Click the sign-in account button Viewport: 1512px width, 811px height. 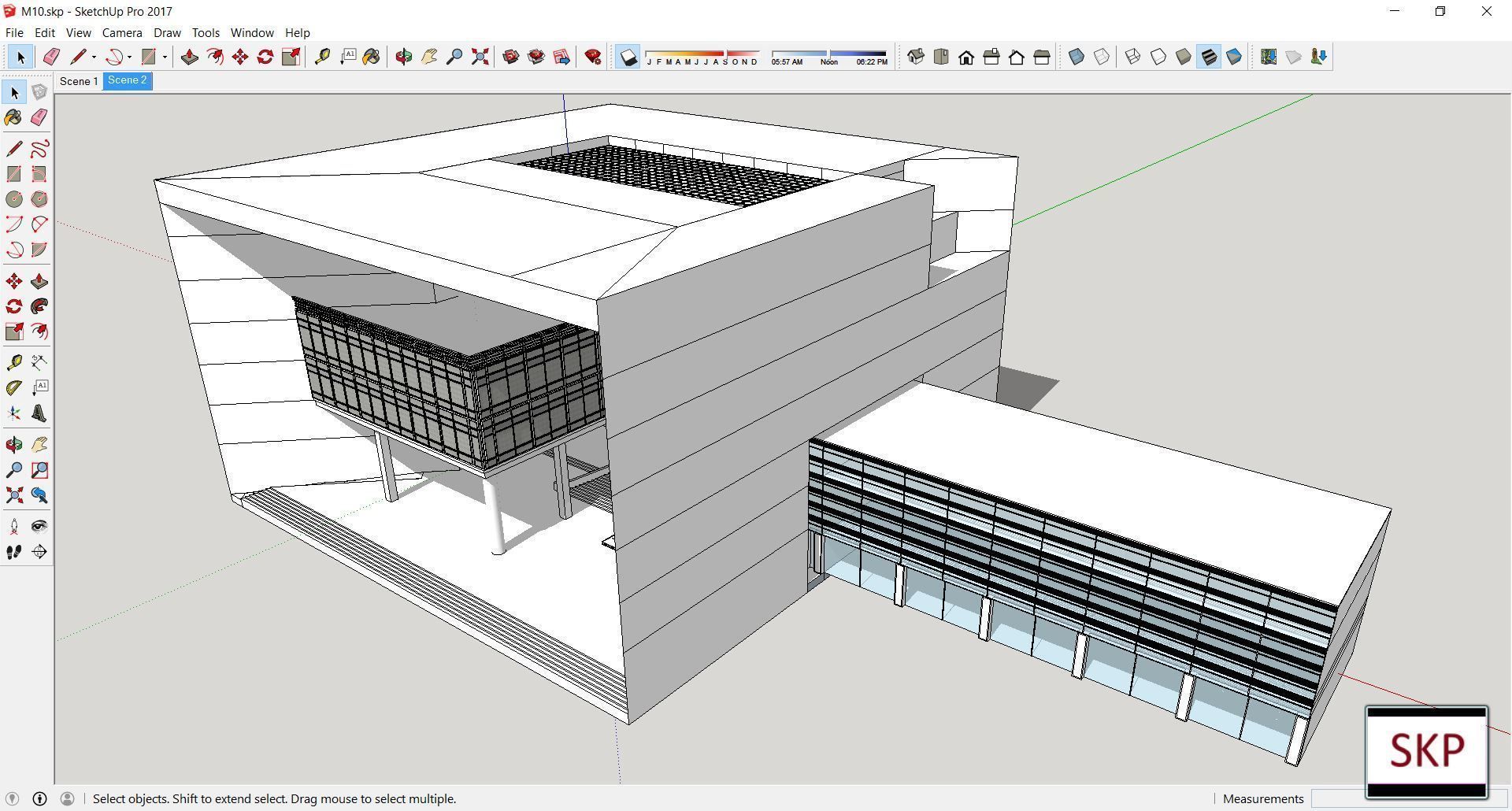pyautogui.click(x=68, y=798)
